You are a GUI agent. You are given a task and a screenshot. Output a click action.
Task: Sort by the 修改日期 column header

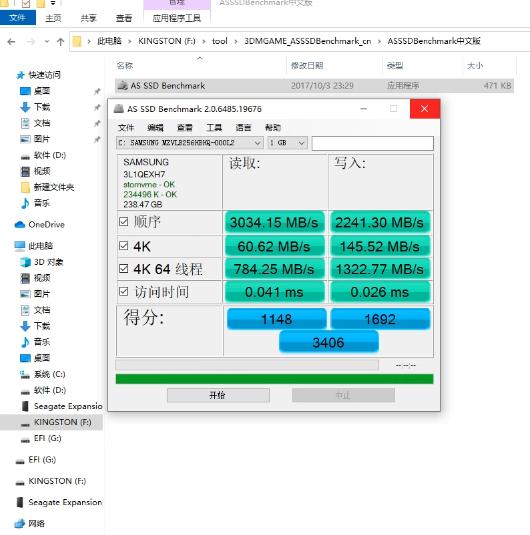[306, 66]
